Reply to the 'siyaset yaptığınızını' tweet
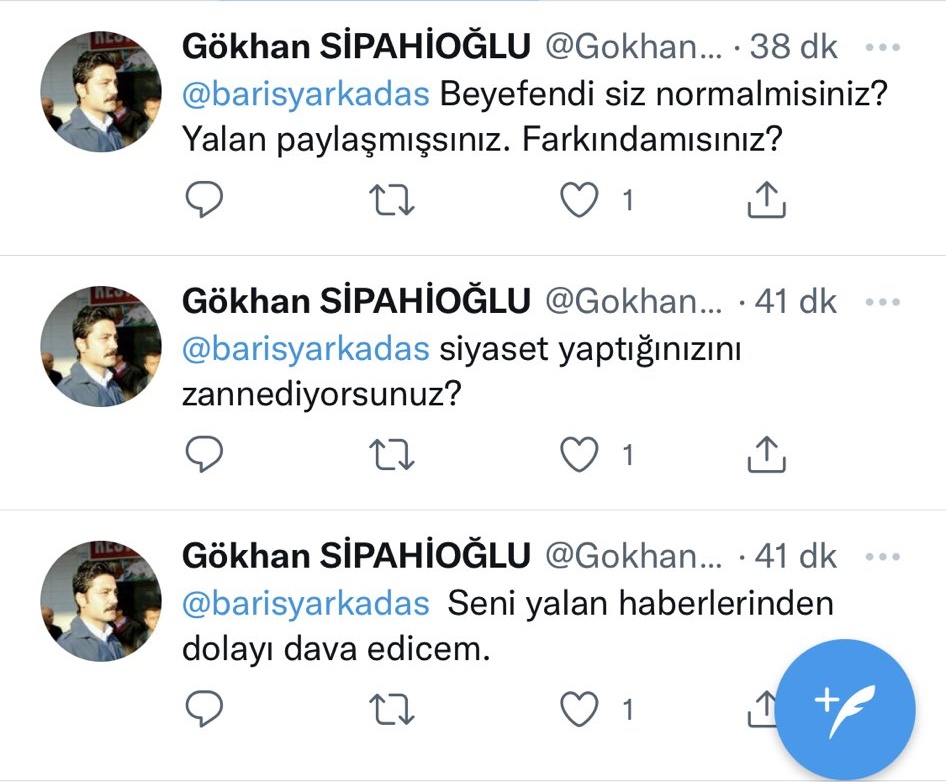The image size is (946, 782). pos(205,456)
